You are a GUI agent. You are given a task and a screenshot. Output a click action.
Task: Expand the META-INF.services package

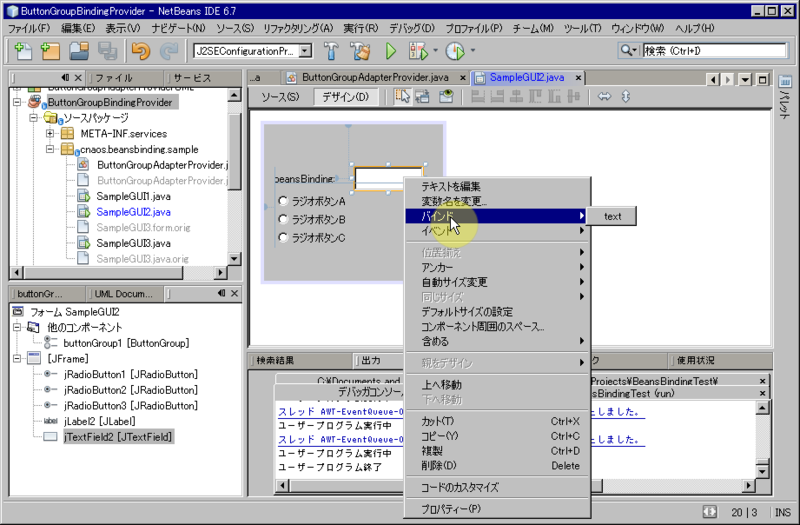point(50,134)
